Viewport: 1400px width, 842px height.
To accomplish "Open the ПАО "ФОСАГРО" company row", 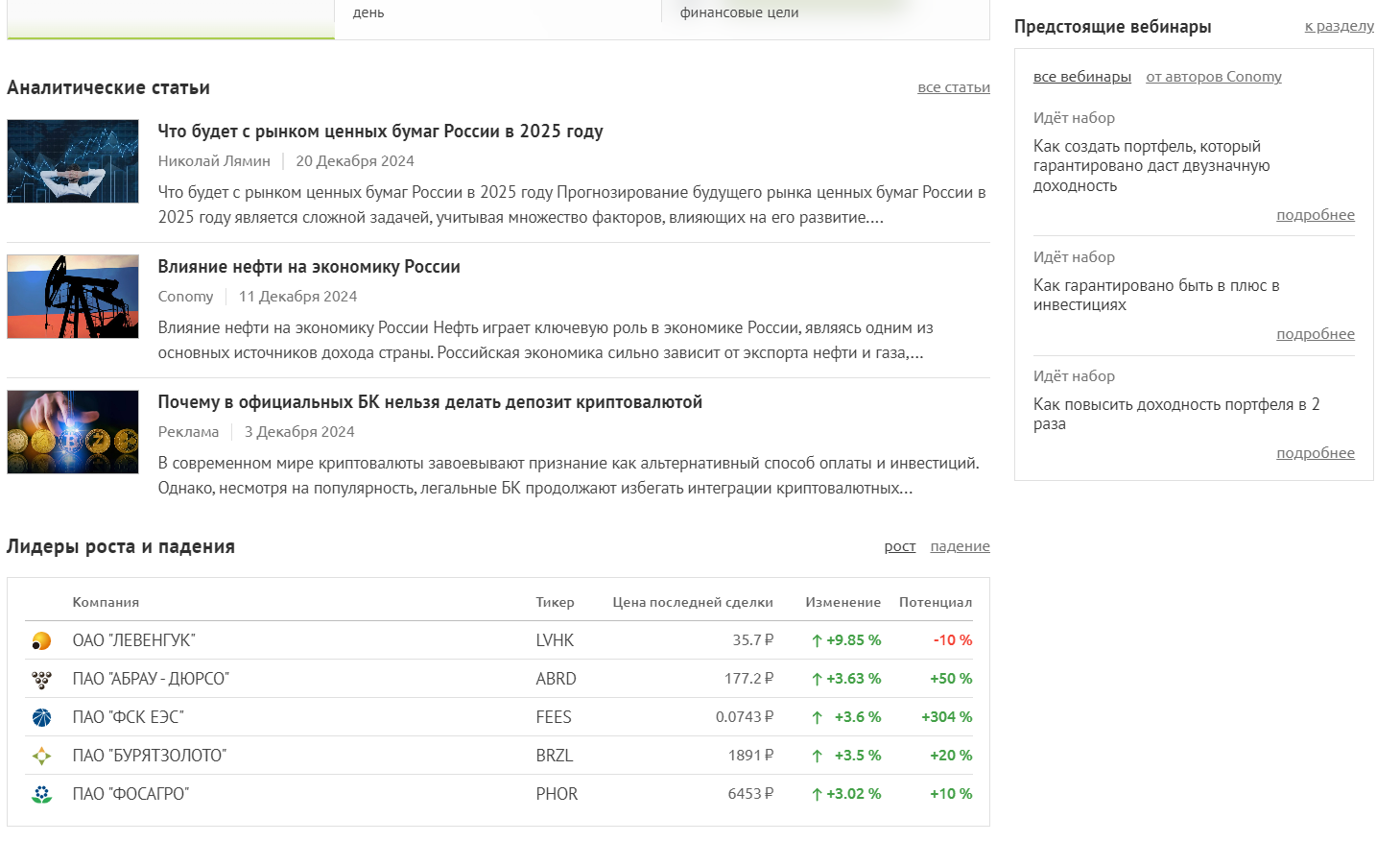I will [x=131, y=794].
